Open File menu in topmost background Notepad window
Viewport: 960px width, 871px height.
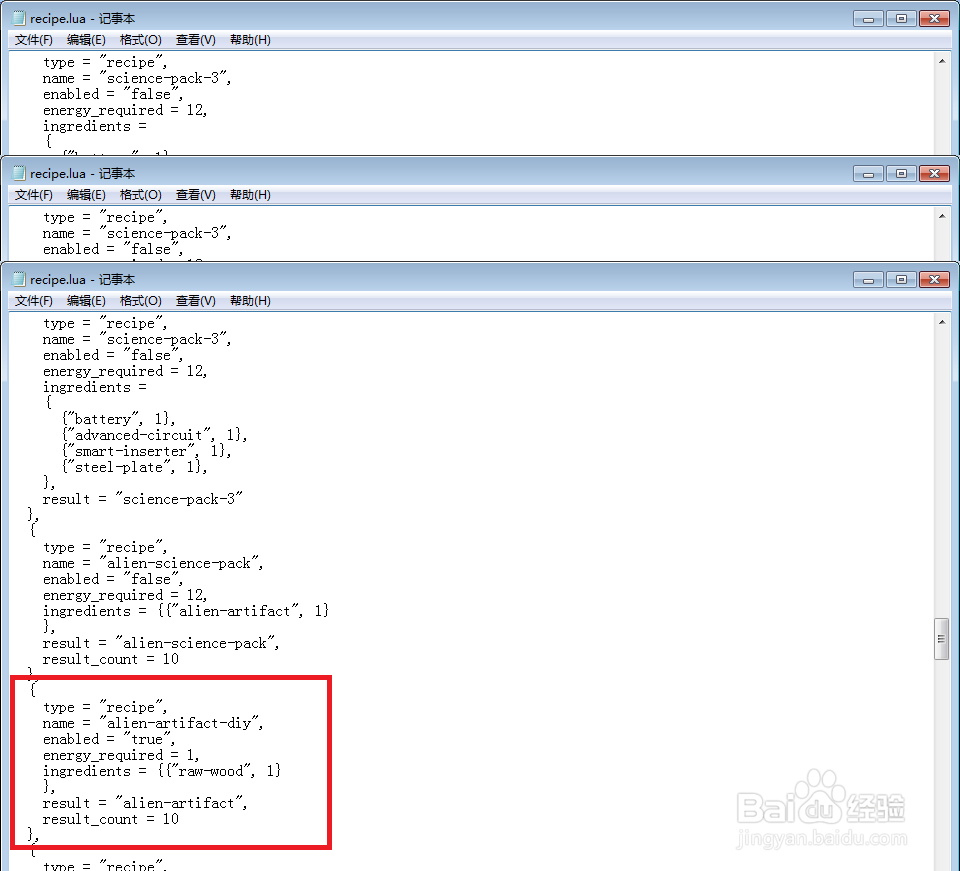34,40
